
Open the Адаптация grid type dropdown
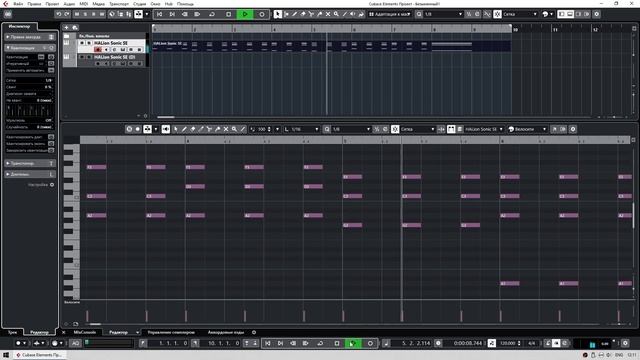[x=389, y=14]
